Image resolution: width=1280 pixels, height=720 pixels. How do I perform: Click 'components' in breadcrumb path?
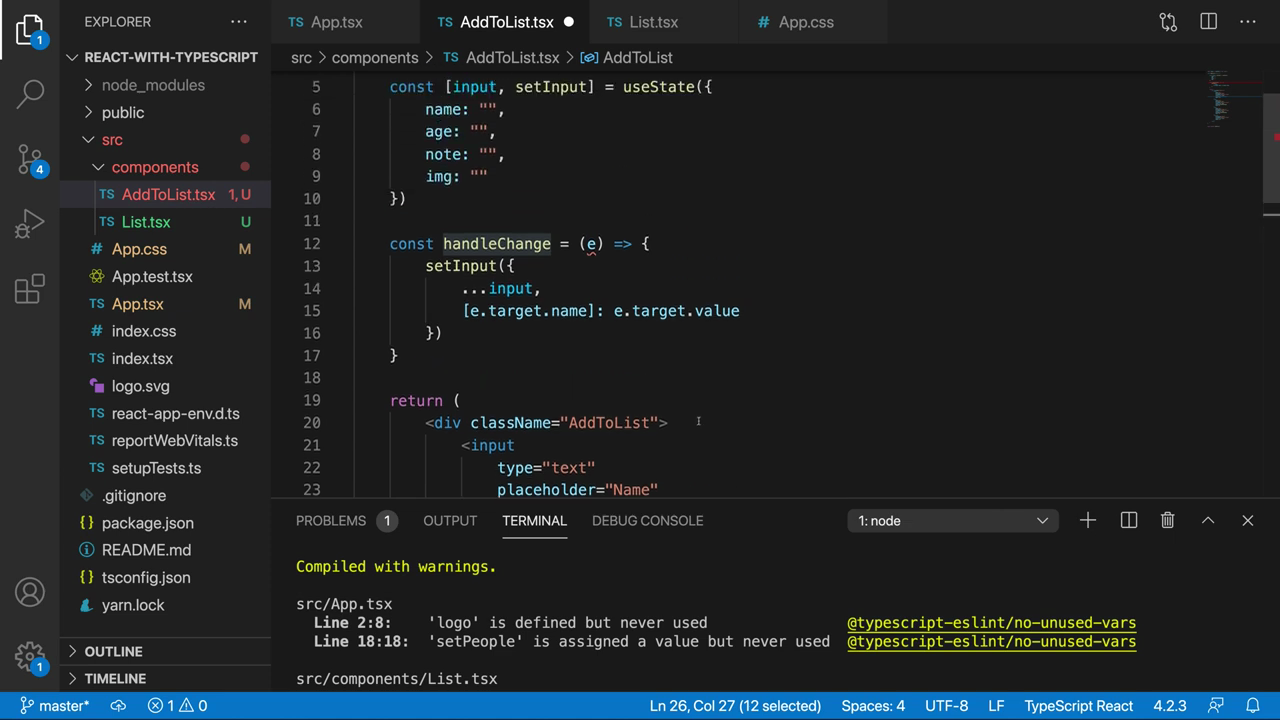point(375,58)
